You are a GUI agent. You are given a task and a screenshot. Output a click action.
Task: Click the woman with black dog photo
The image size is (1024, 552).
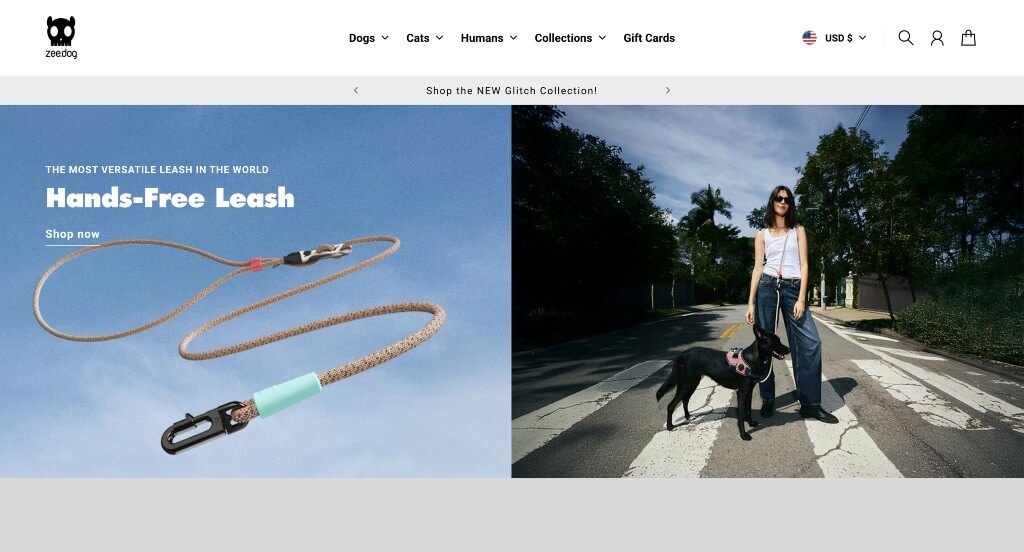[767, 291]
